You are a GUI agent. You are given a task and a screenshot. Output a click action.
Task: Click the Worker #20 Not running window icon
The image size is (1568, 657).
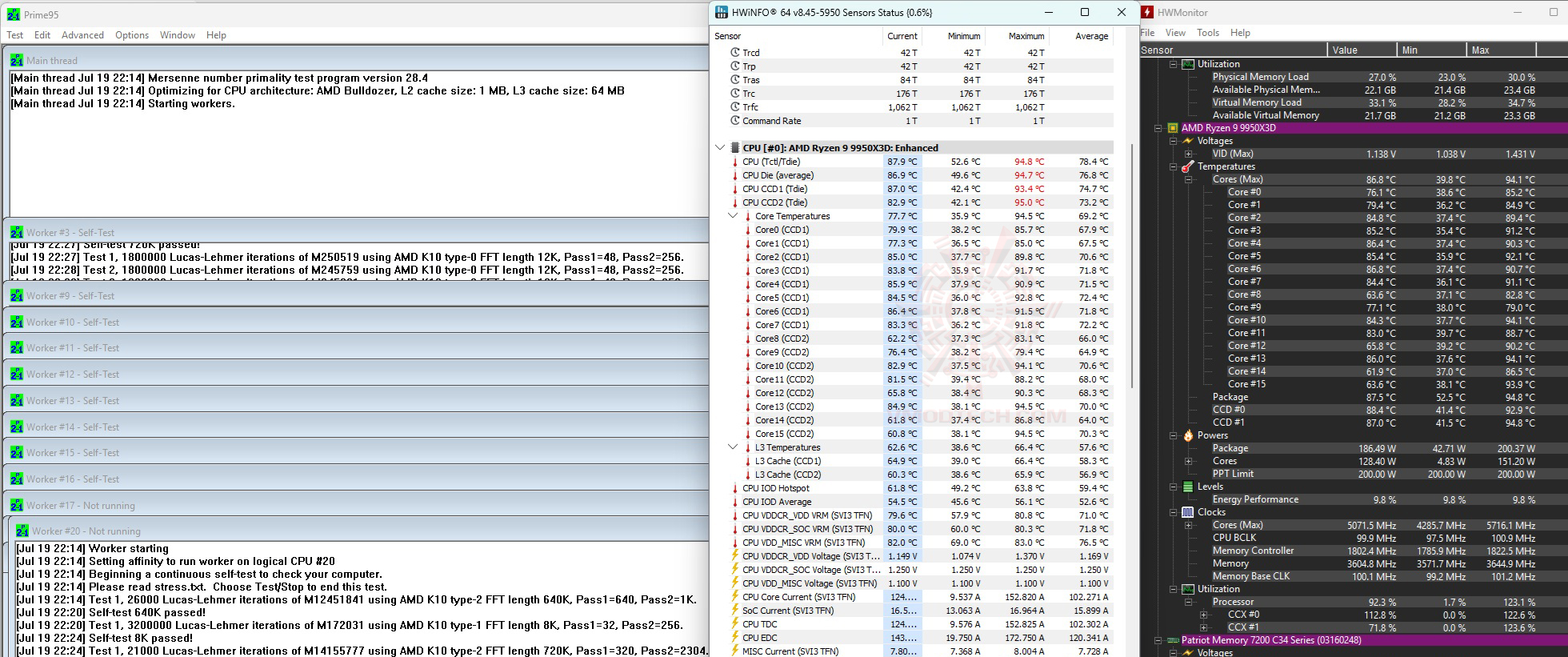pyautogui.click(x=22, y=531)
